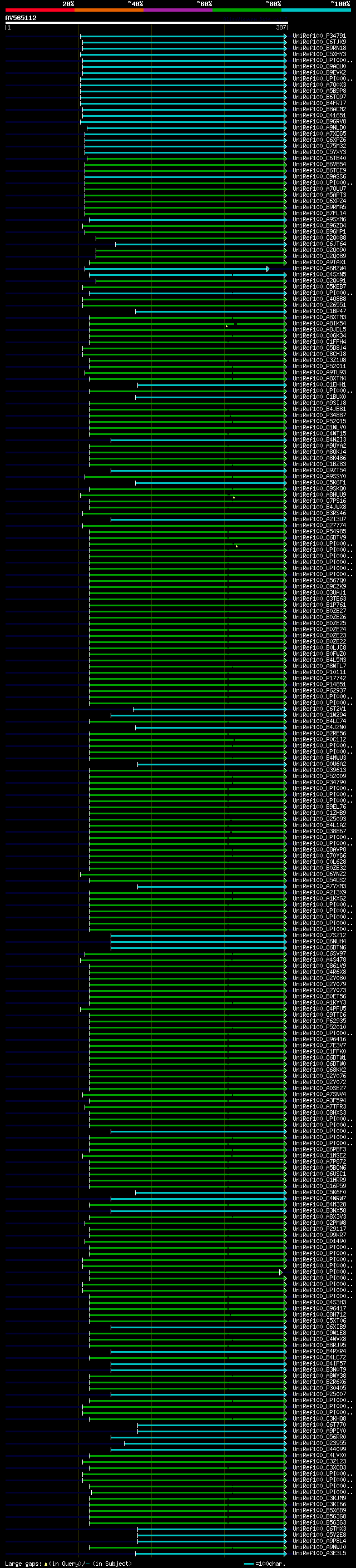The width and height of the screenshot is (356, 1568).
Task: Select hit label UniRef100_Q75M32
Action: pos(319,146)
